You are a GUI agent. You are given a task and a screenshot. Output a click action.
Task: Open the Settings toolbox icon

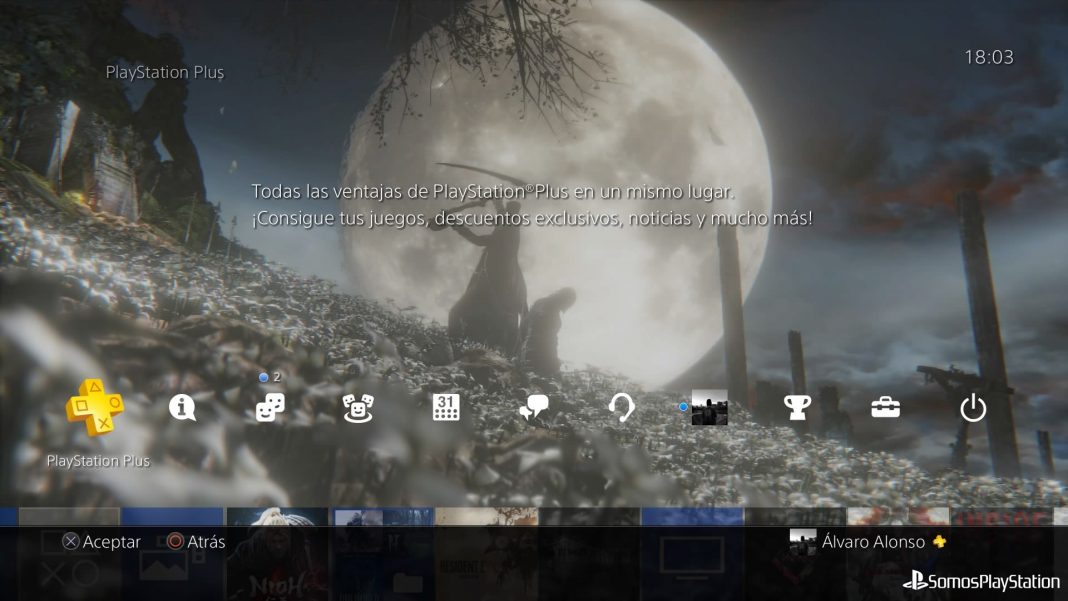click(x=885, y=407)
